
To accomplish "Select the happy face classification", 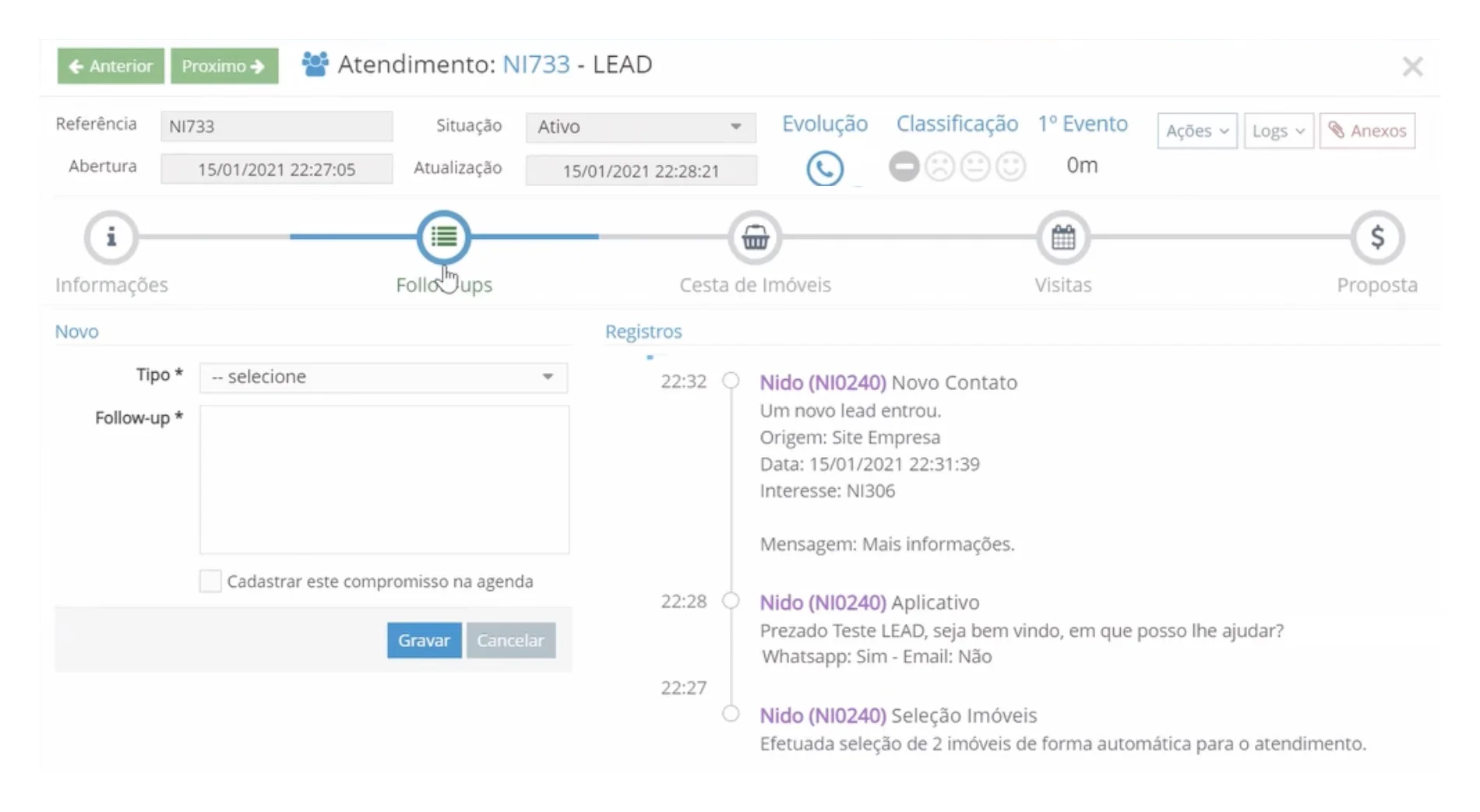I will coord(1011,167).
